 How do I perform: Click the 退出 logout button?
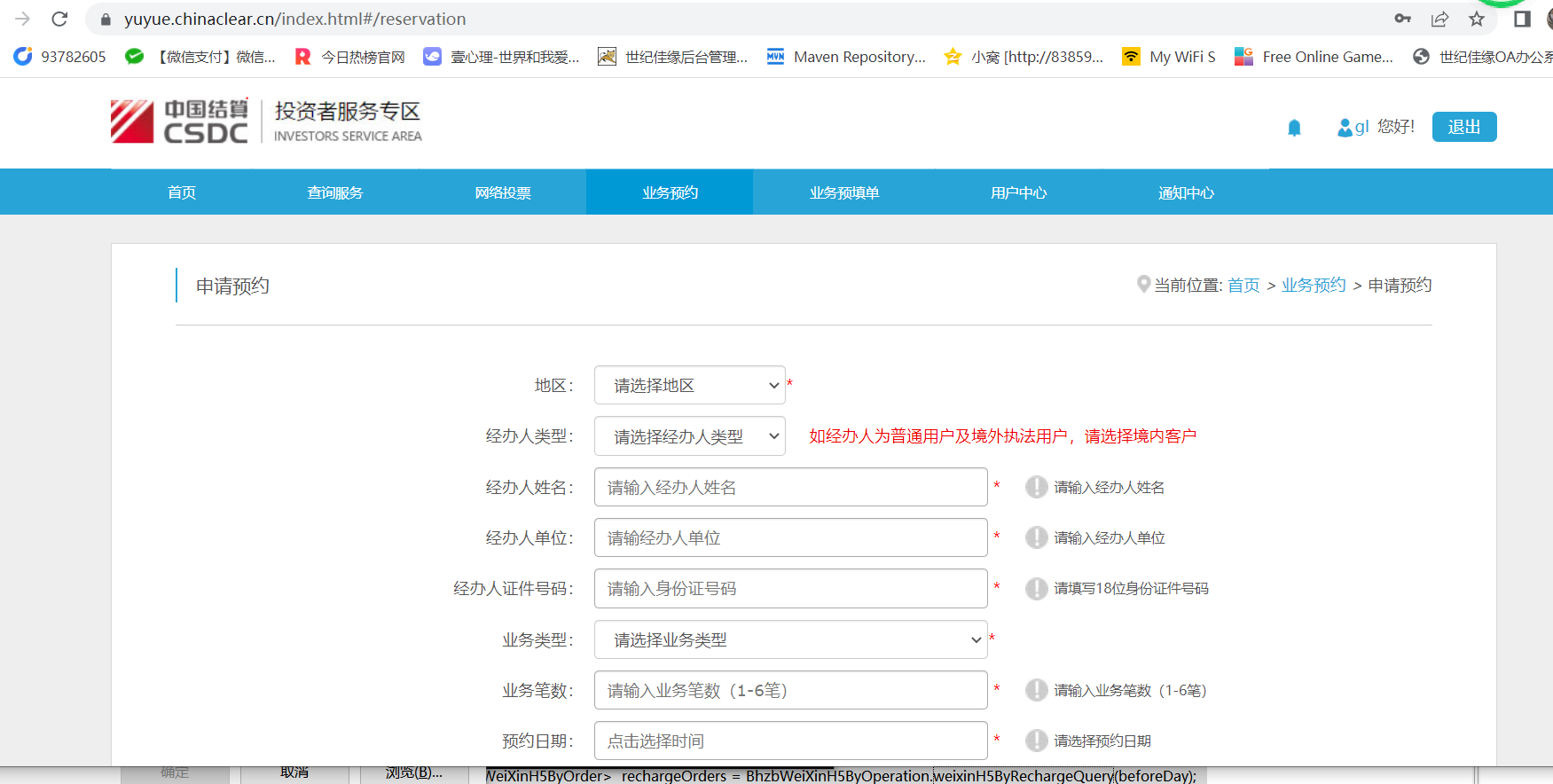click(x=1464, y=127)
